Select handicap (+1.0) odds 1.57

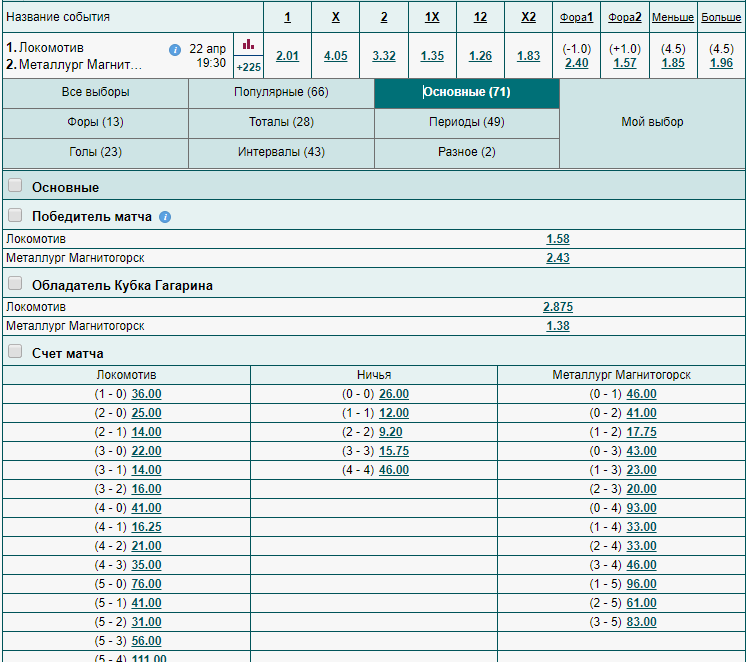click(625, 63)
